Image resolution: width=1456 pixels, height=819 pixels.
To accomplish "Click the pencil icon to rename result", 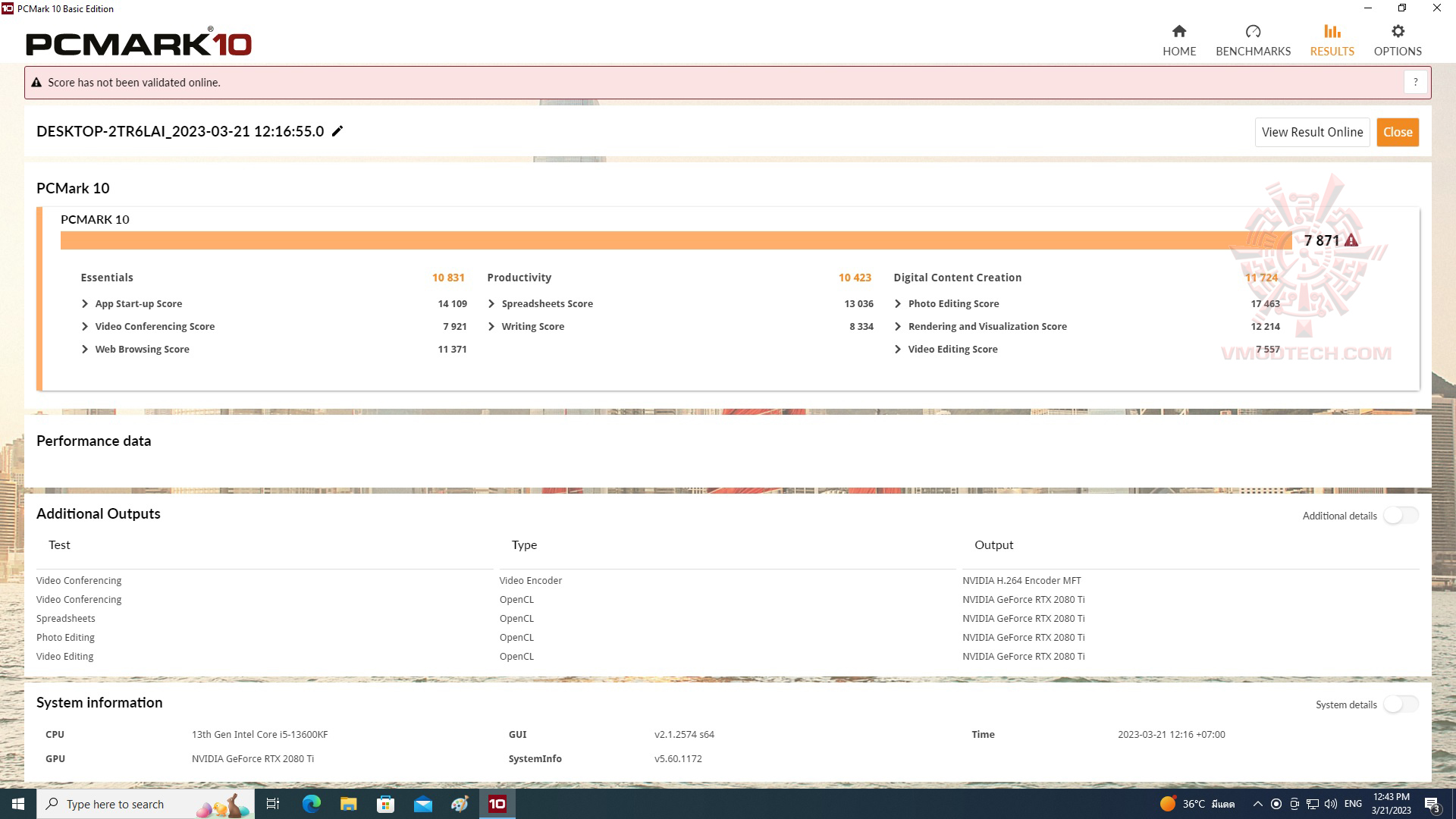I will pyautogui.click(x=337, y=131).
